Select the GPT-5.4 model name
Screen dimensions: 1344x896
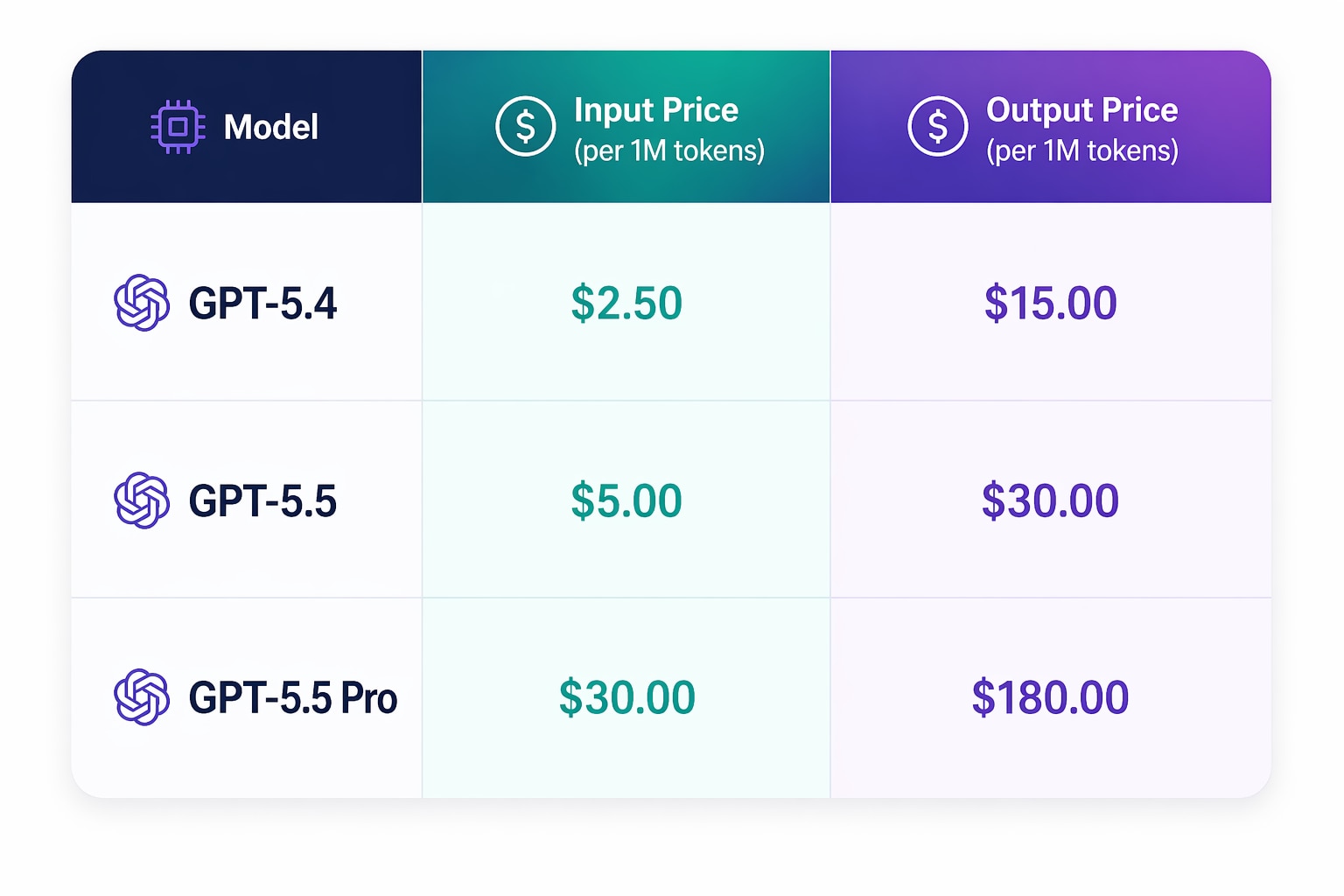[262, 304]
